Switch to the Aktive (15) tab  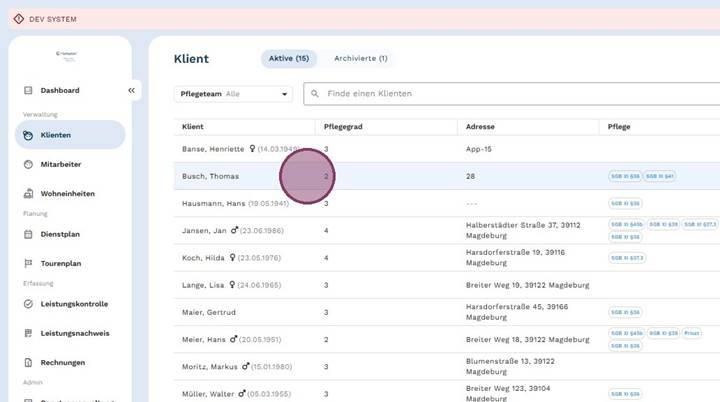(x=289, y=58)
